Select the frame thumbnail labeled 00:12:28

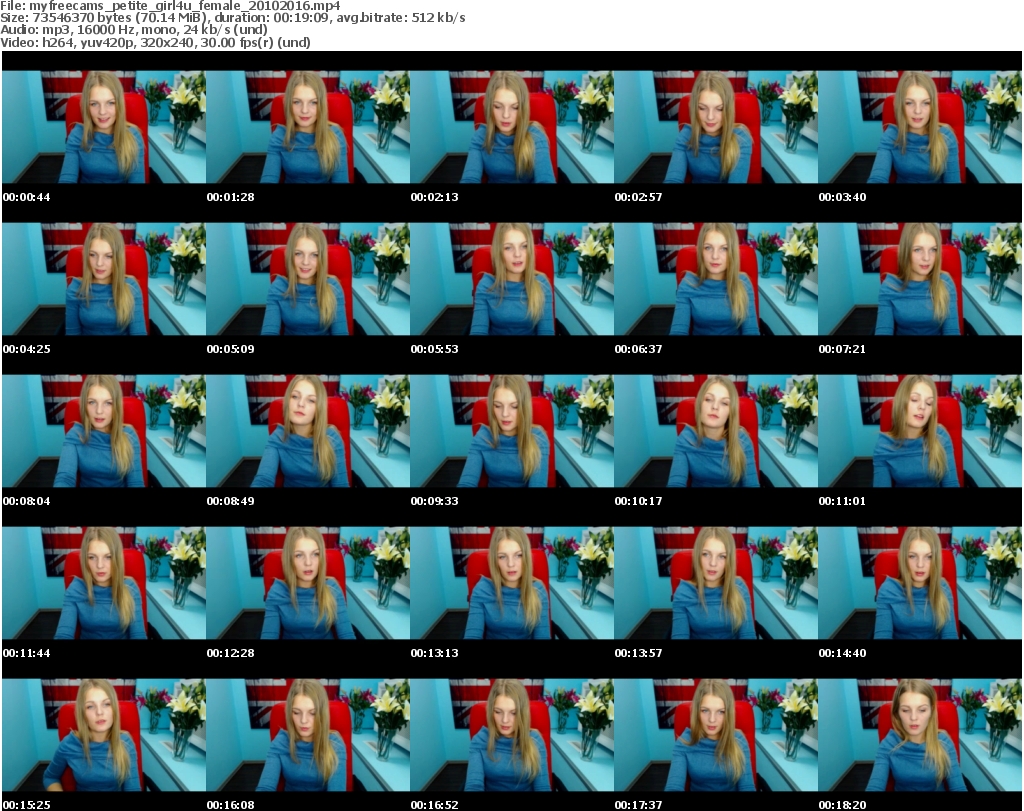point(308,583)
